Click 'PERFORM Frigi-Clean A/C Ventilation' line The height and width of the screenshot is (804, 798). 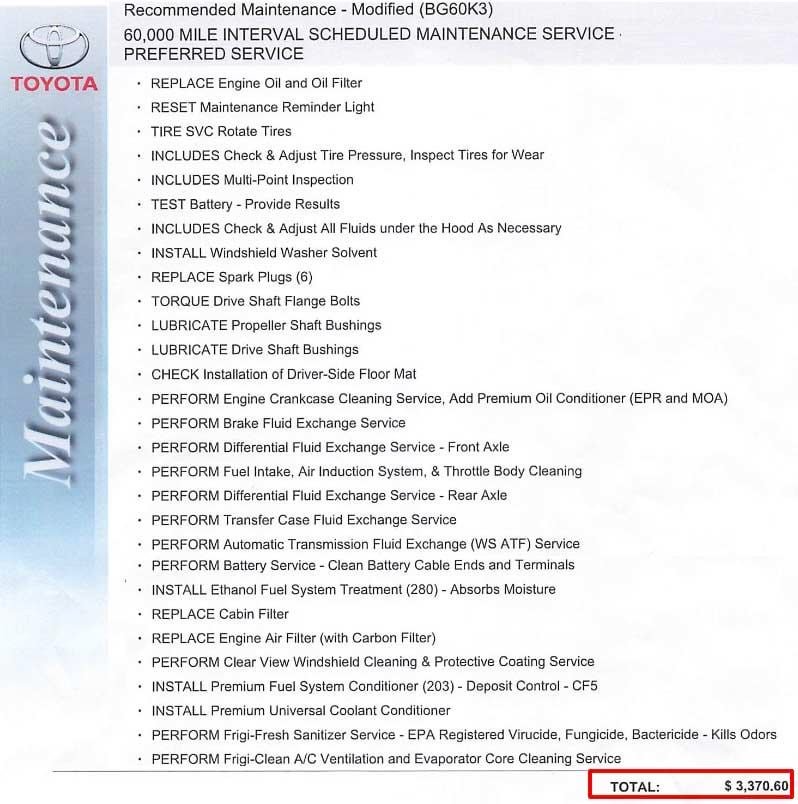point(386,759)
